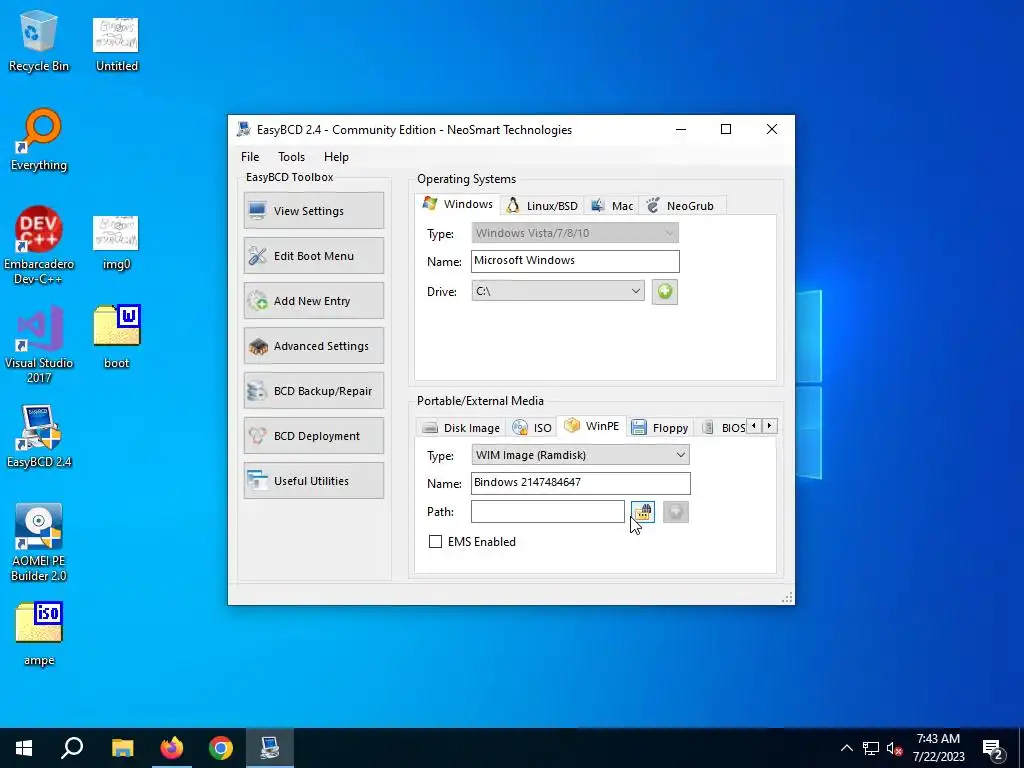Select the img0 desktop file

point(116,242)
